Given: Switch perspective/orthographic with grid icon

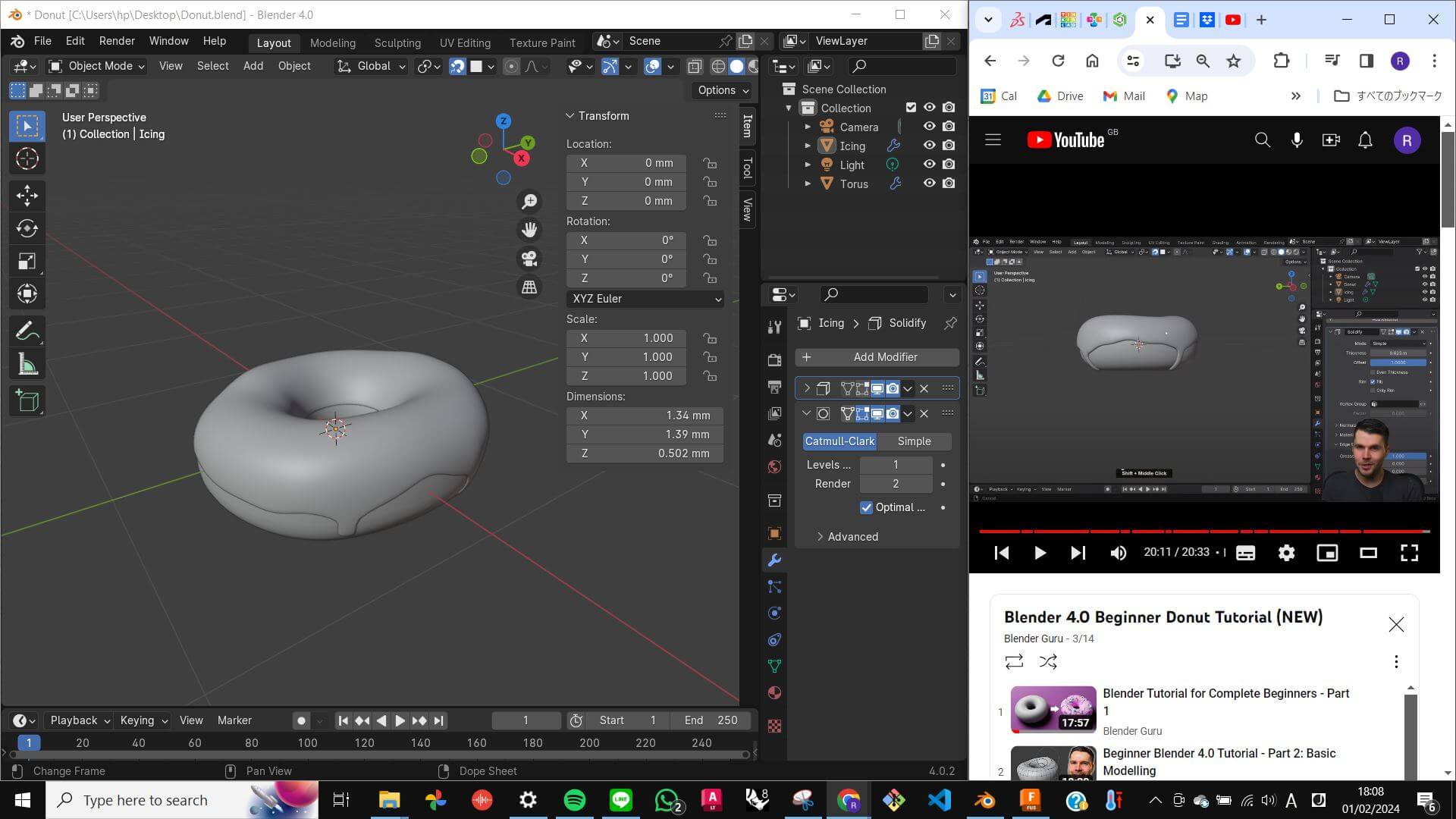Looking at the screenshot, I should click(529, 287).
